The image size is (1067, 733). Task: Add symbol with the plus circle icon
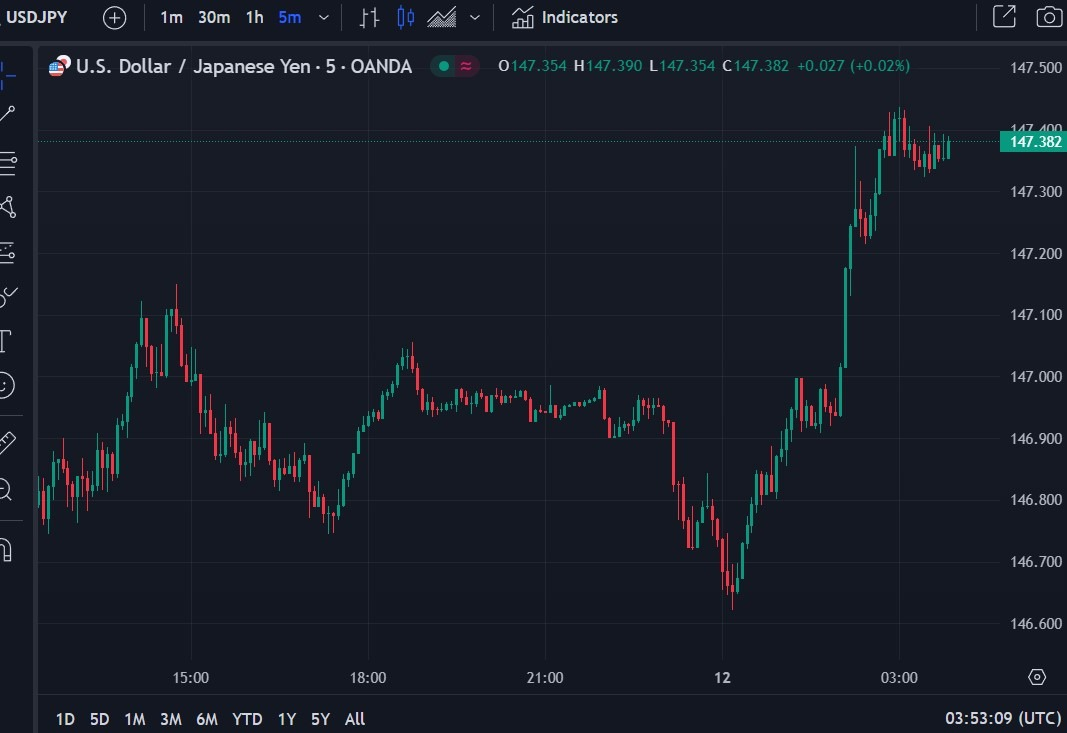pos(114,18)
